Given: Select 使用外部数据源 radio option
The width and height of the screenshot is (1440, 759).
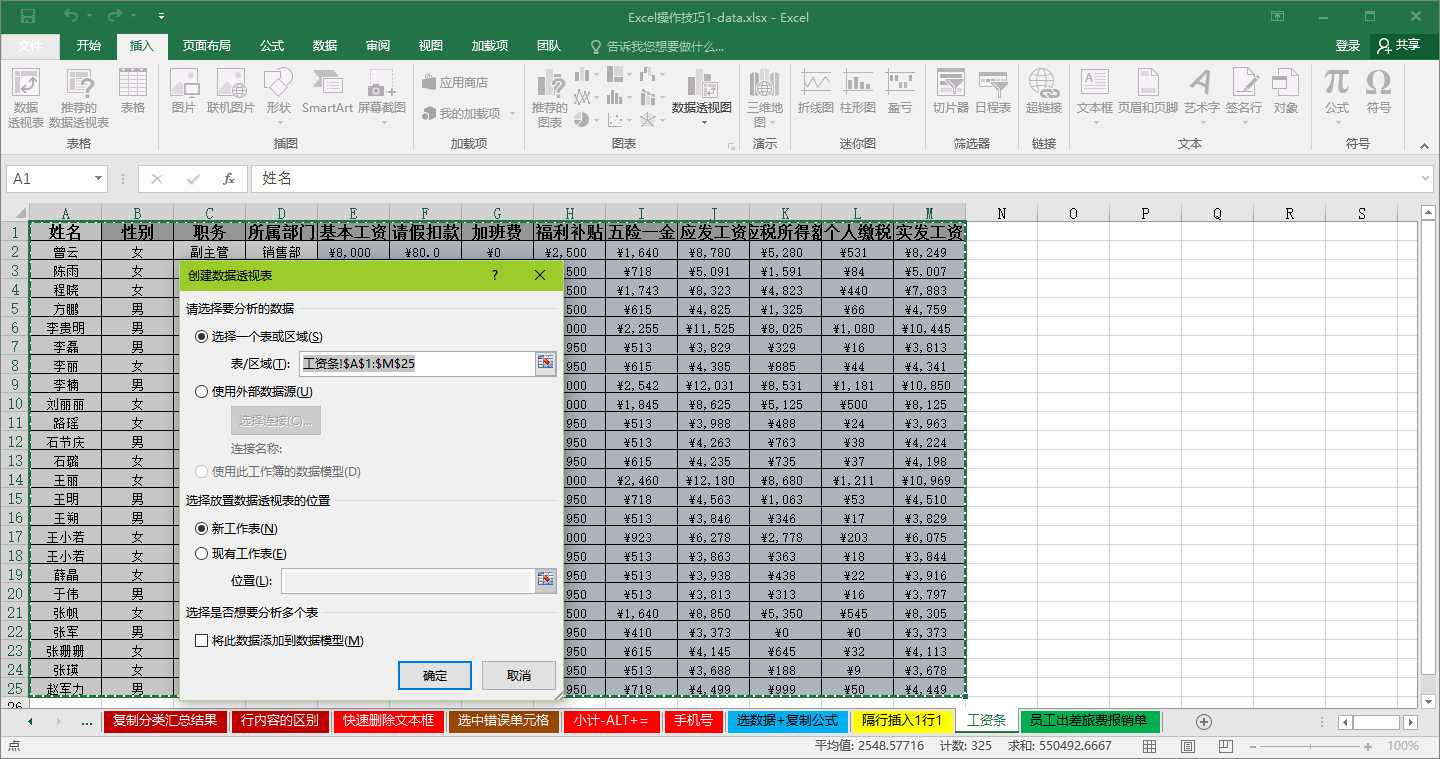Looking at the screenshot, I should 201,392.
